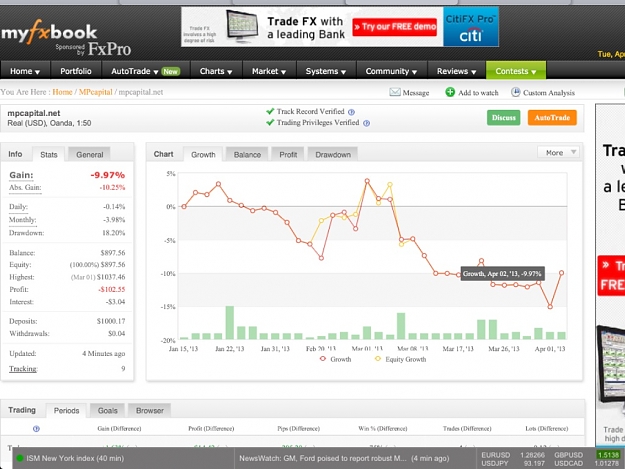Screen dimensions: 625x469
Task: Click the orange AutoTrade button
Action: tap(552, 118)
